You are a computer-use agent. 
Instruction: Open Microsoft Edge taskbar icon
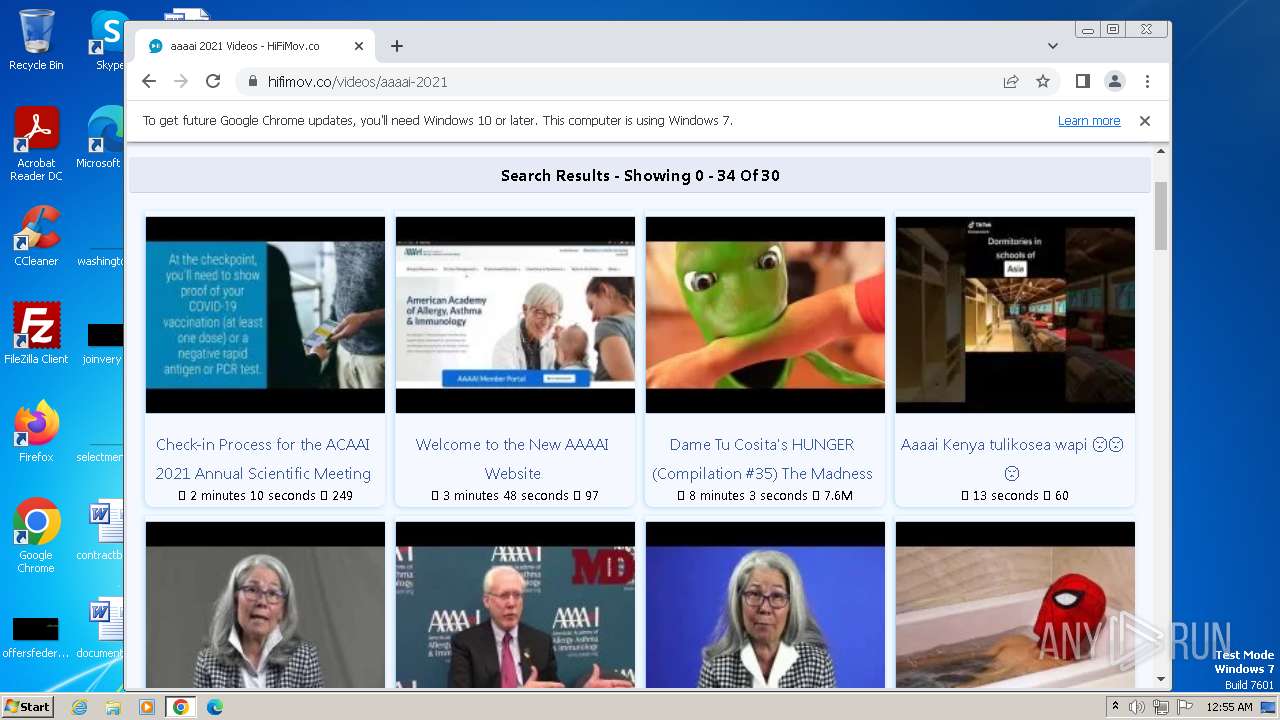(215, 707)
